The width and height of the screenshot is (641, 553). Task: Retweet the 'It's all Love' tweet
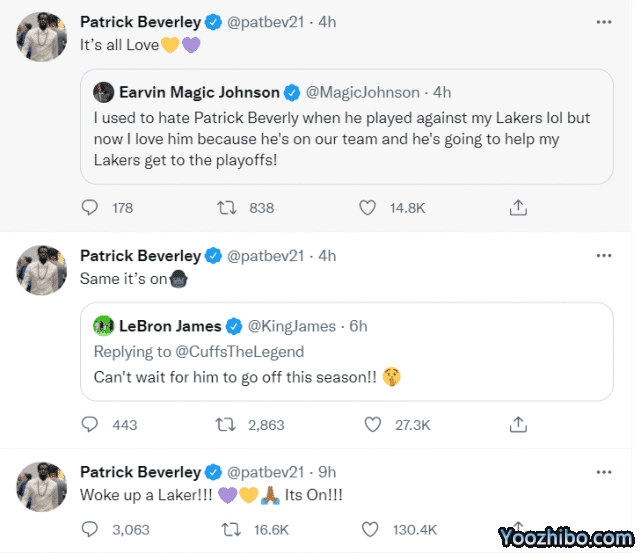click(227, 208)
